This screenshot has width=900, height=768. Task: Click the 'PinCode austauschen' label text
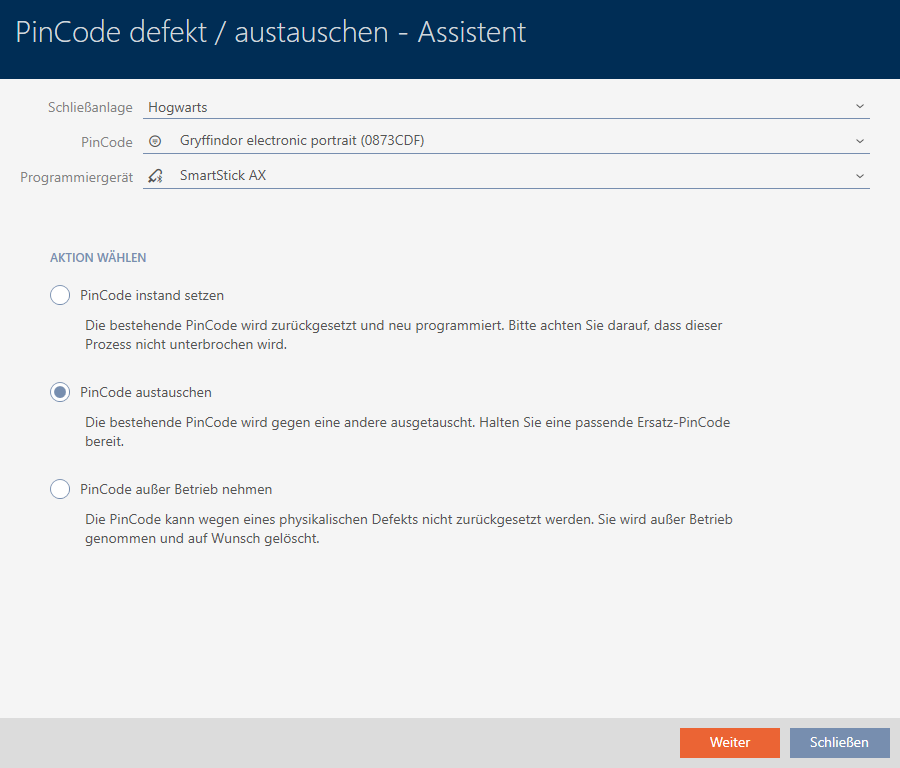tap(146, 393)
